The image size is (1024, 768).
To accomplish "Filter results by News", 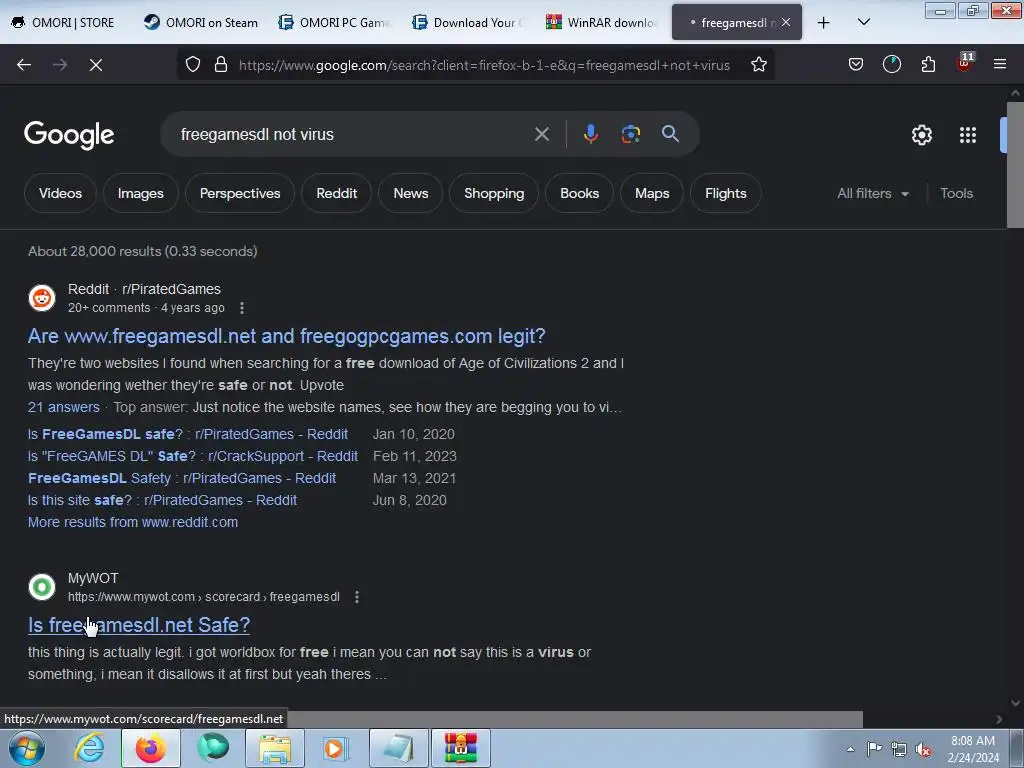I will coord(411,193).
